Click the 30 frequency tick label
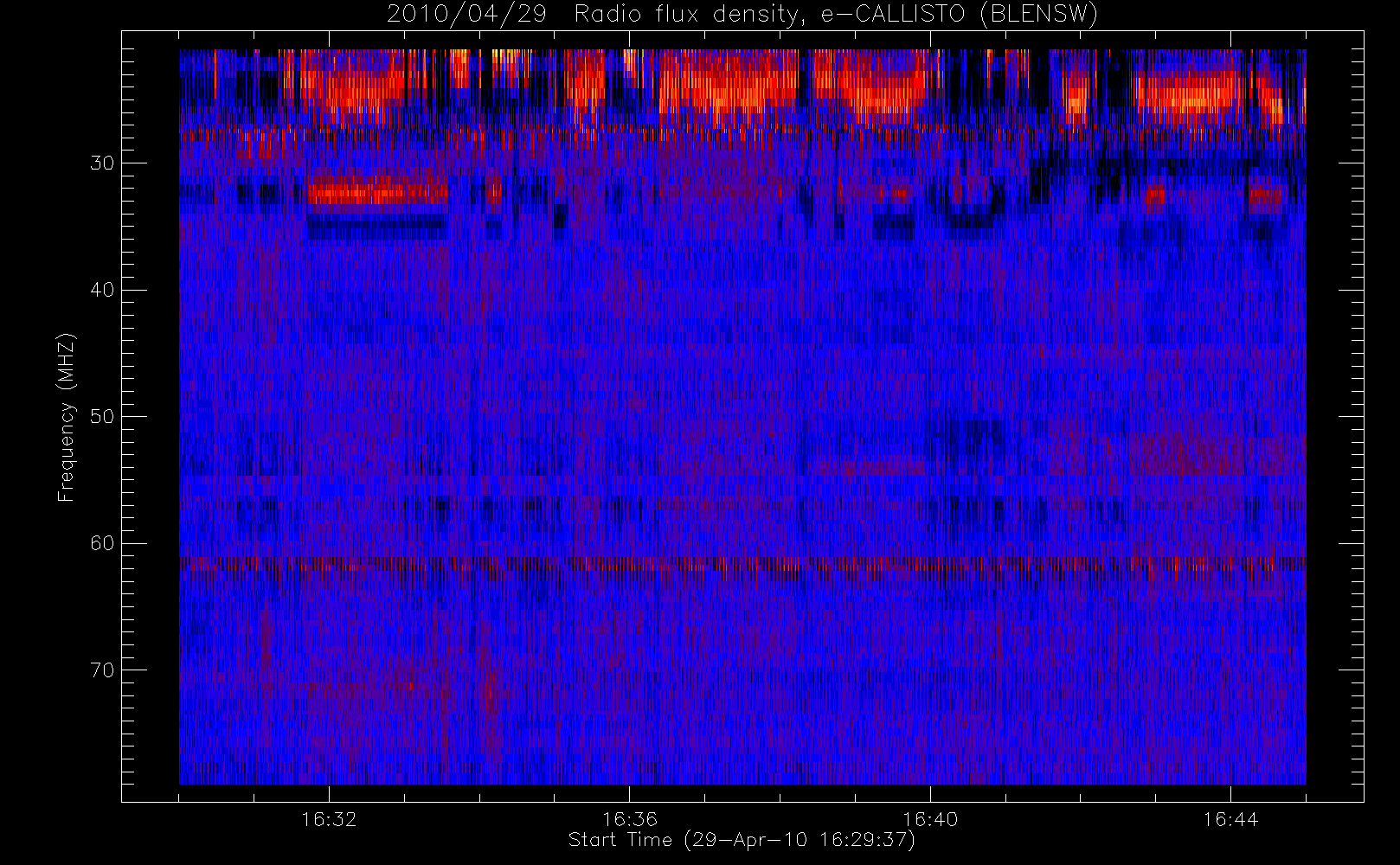This screenshot has height=865, width=1400. coord(102,163)
